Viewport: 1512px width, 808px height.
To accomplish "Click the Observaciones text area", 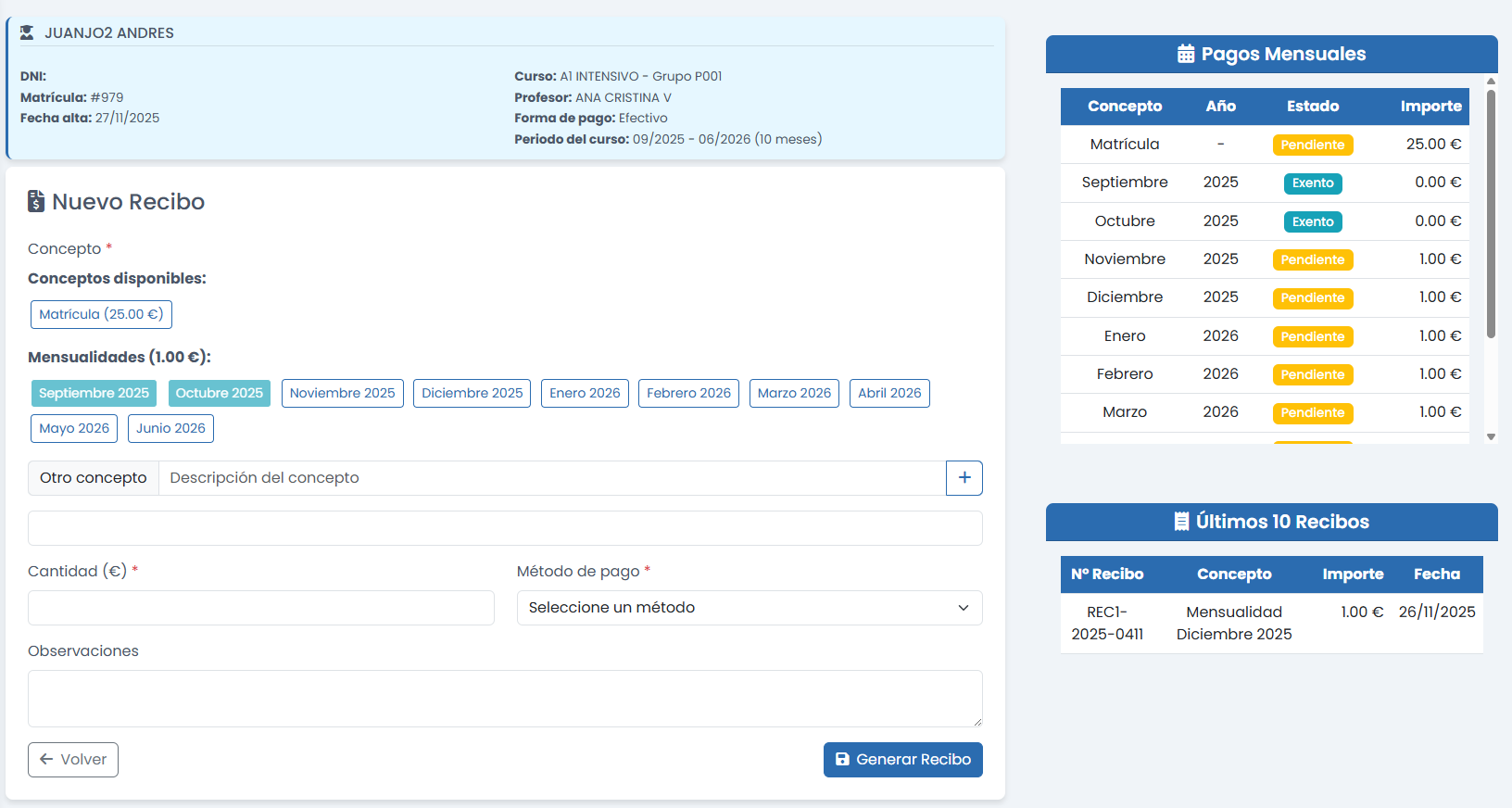I will click(x=505, y=699).
